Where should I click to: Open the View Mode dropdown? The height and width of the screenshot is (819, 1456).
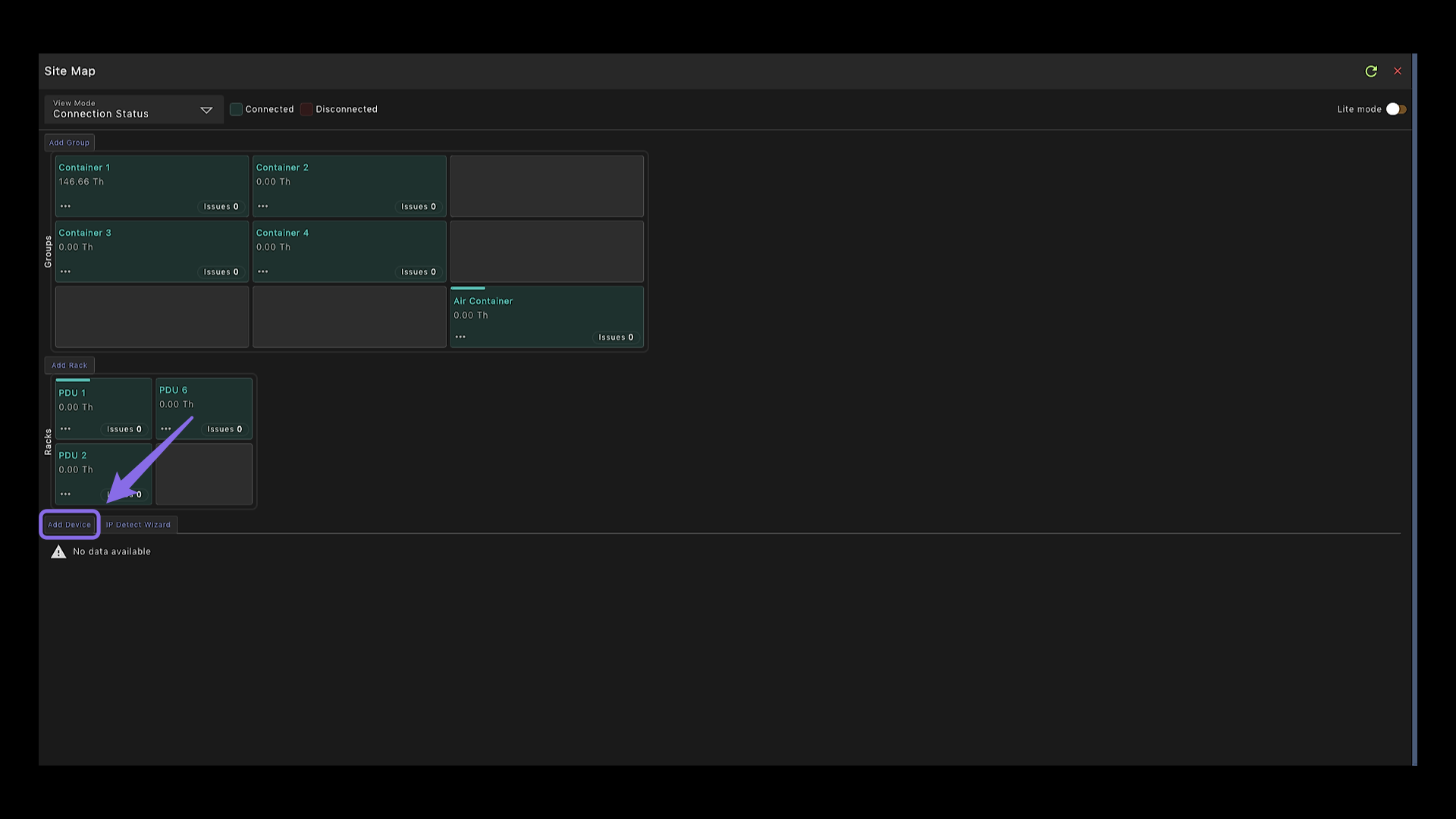click(x=133, y=109)
